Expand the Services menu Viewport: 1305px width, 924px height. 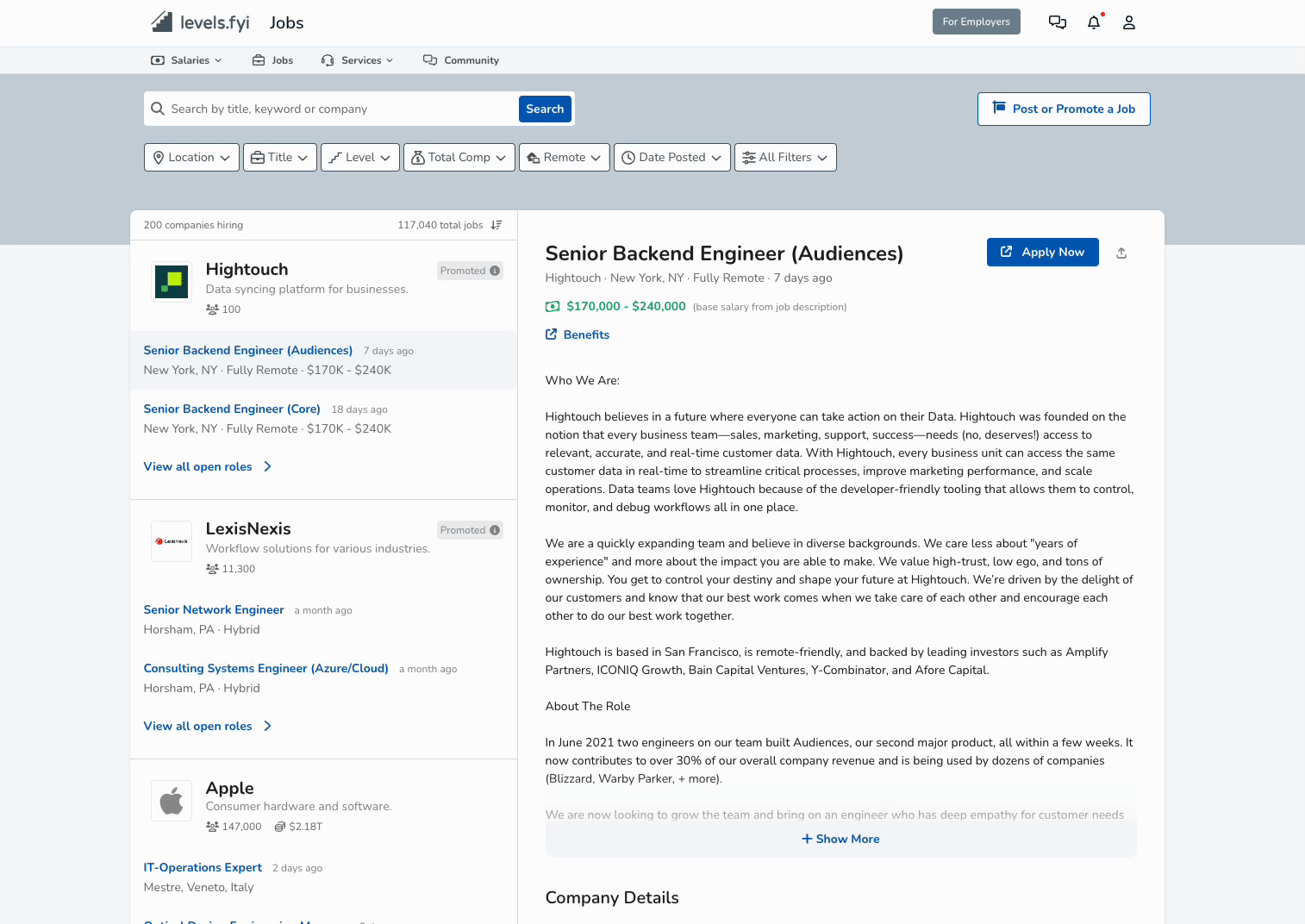[357, 60]
